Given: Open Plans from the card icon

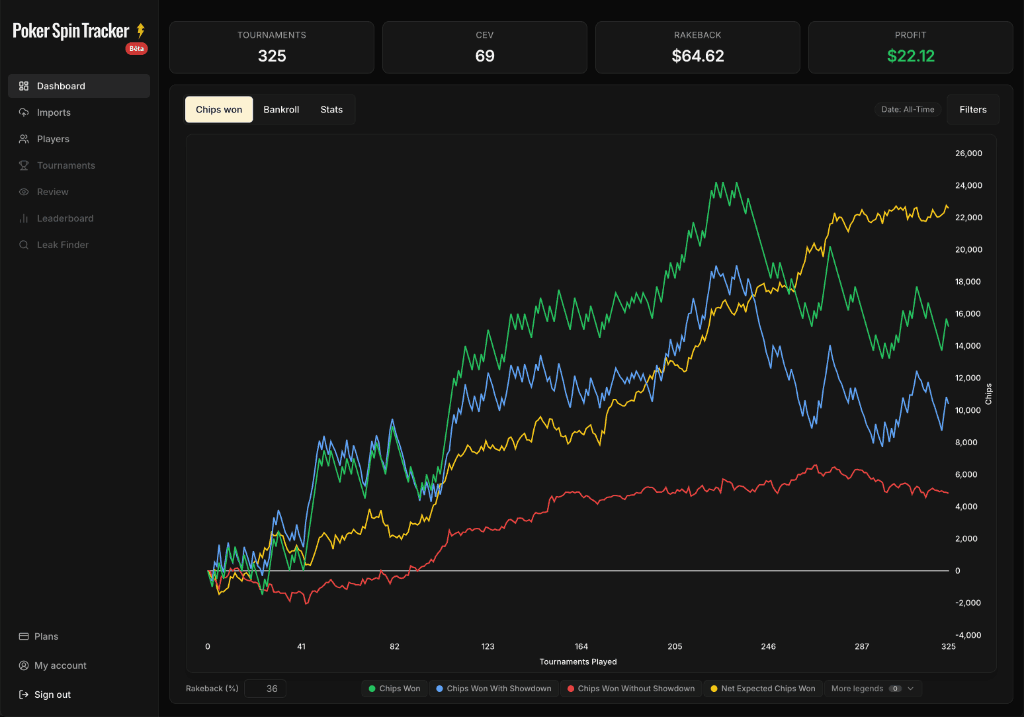Looking at the screenshot, I should click(24, 636).
